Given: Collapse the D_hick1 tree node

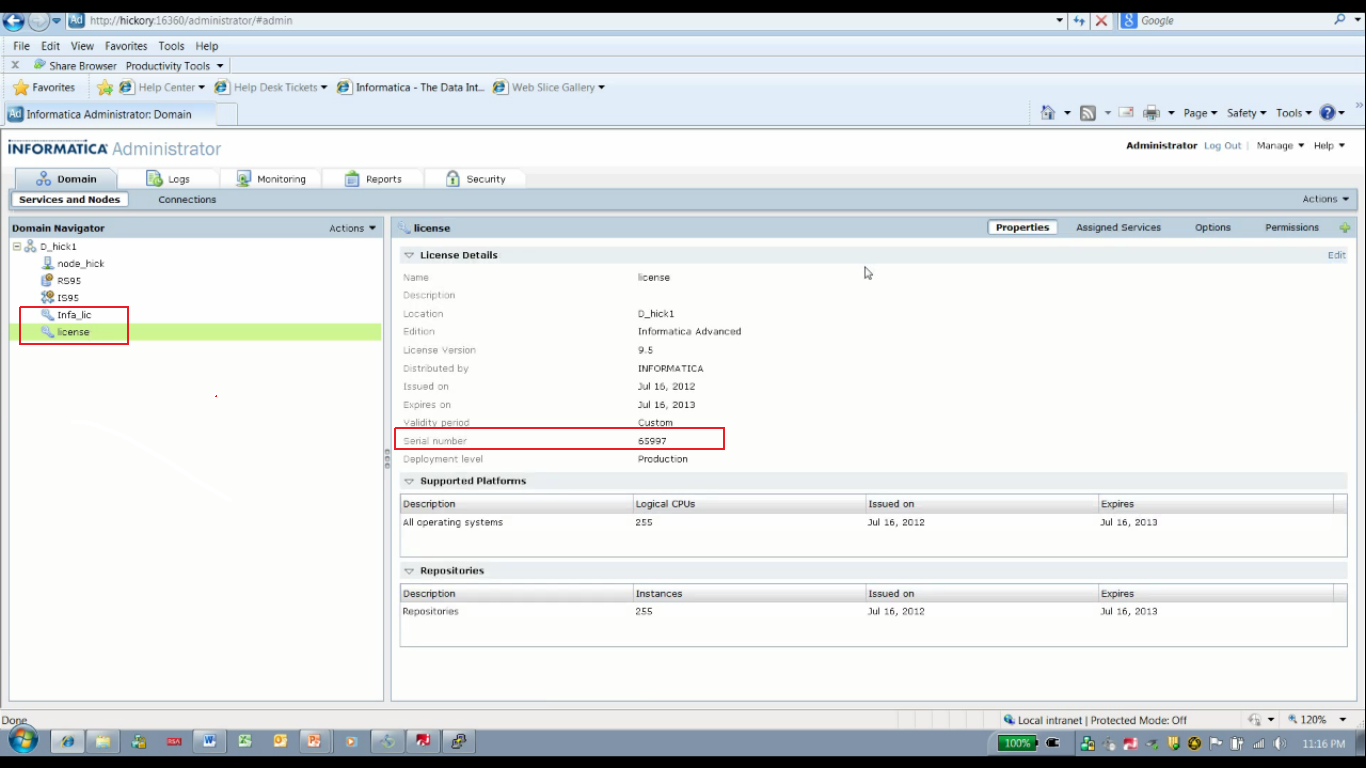Looking at the screenshot, I should [17, 246].
